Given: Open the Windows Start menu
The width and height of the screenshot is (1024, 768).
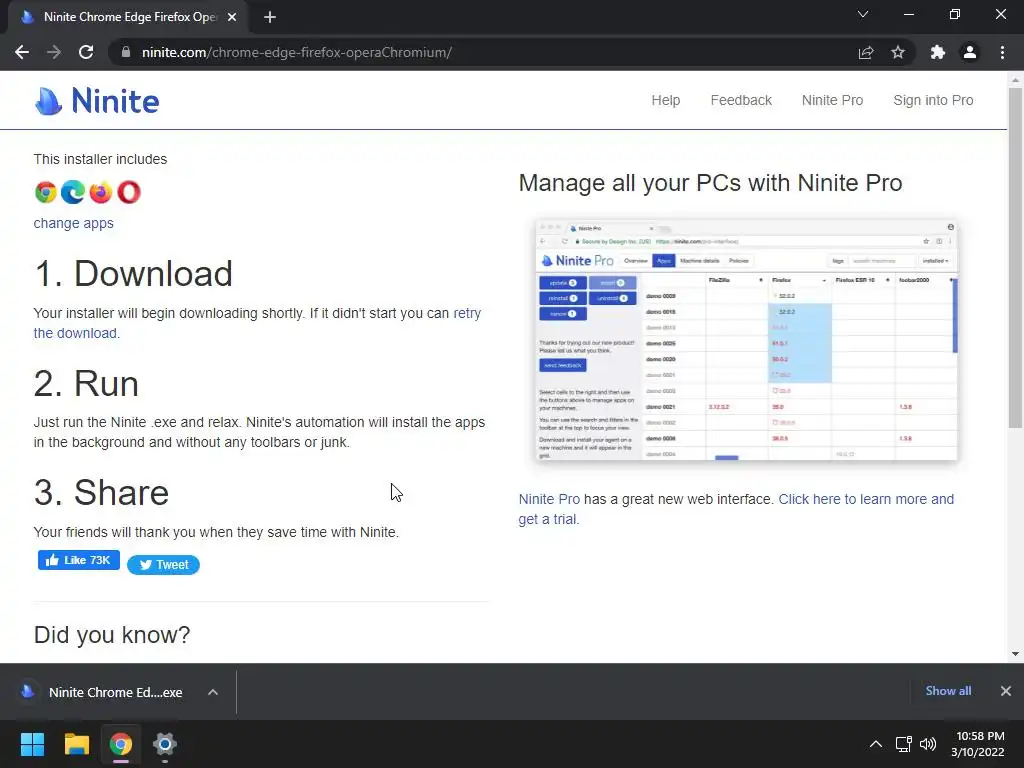Looking at the screenshot, I should click(32, 744).
